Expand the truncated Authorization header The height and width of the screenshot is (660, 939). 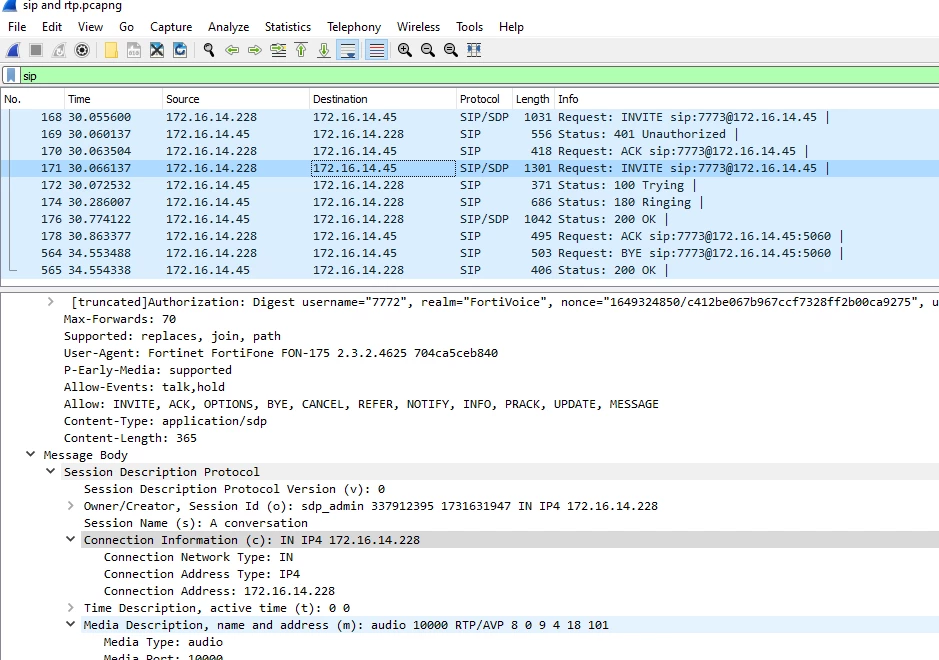pyautogui.click(x=51, y=302)
